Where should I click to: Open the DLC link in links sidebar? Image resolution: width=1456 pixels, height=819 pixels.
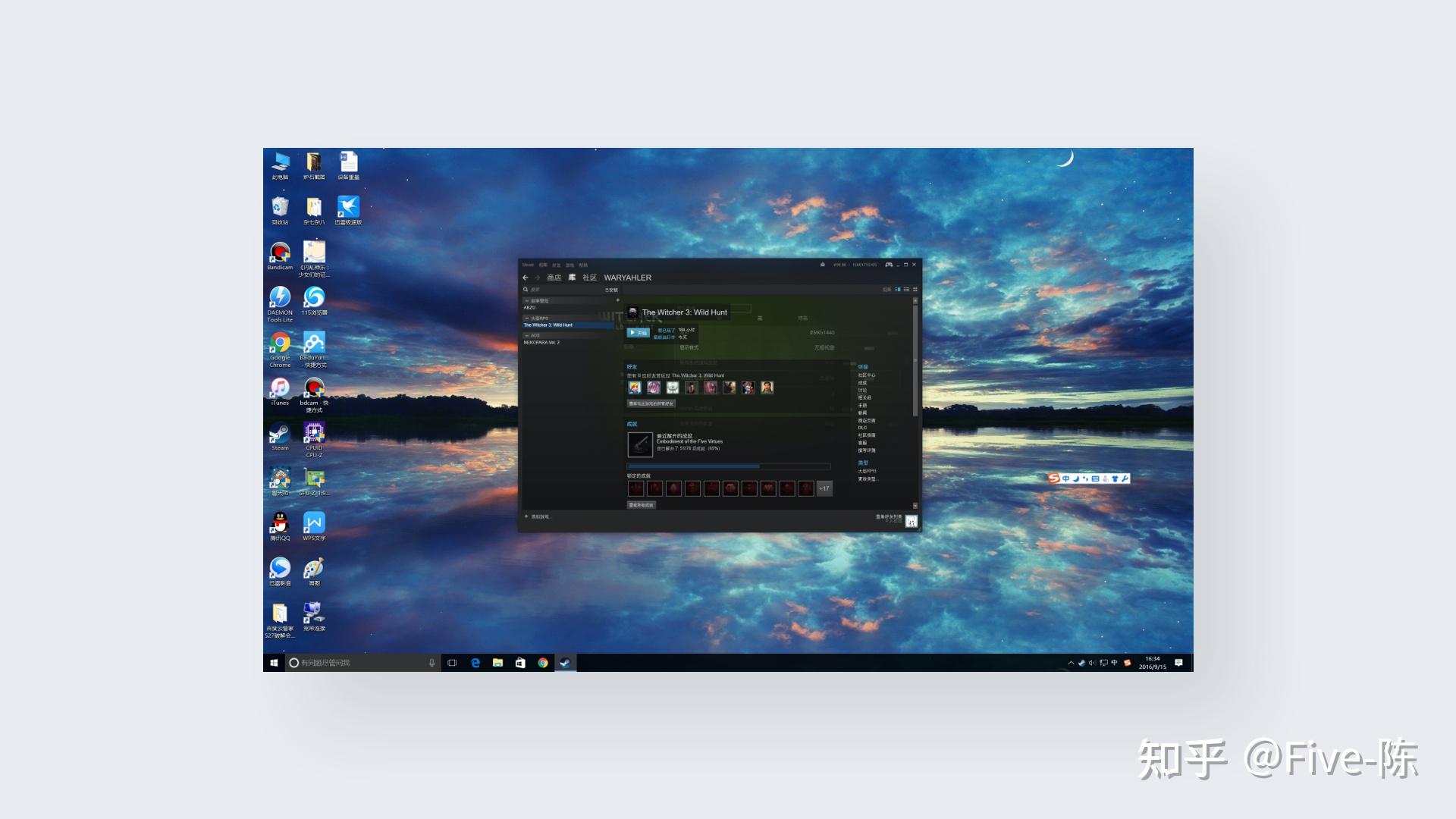click(862, 428)
